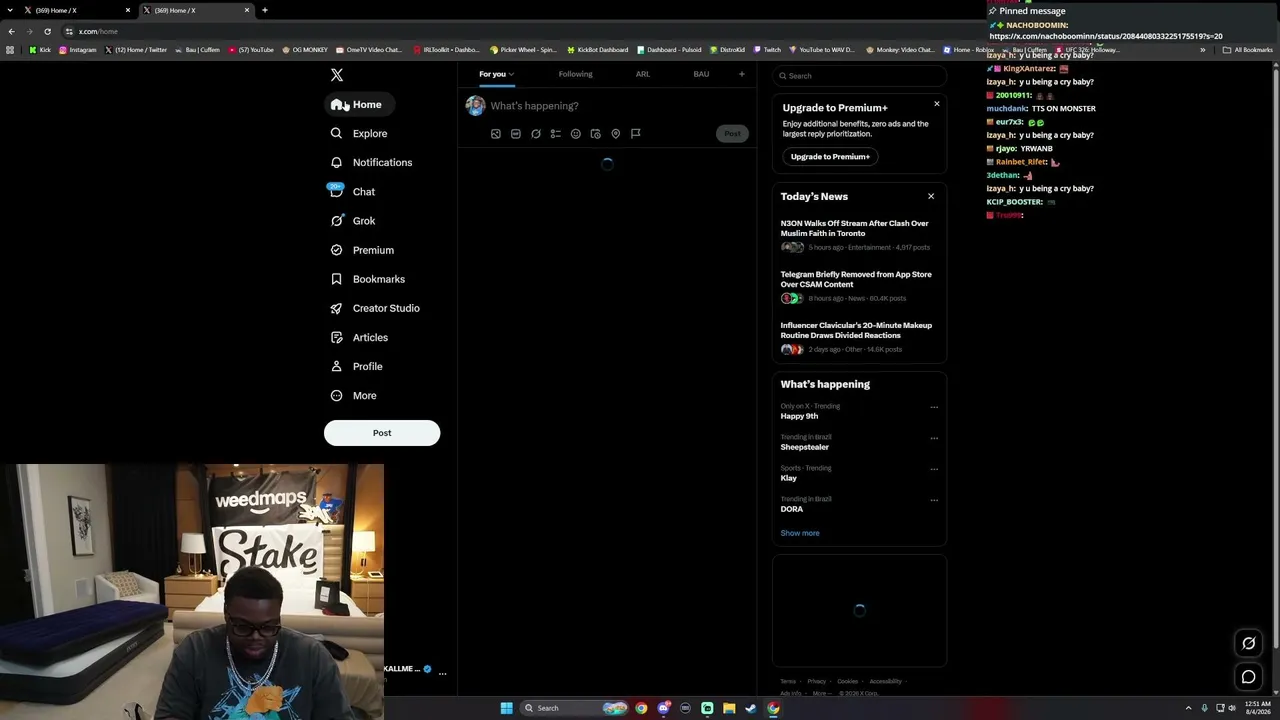This screenshot has width=1280, height=720.
Task: Open the pinned nachoboominn status link
Action: (x=1105, y=36)
